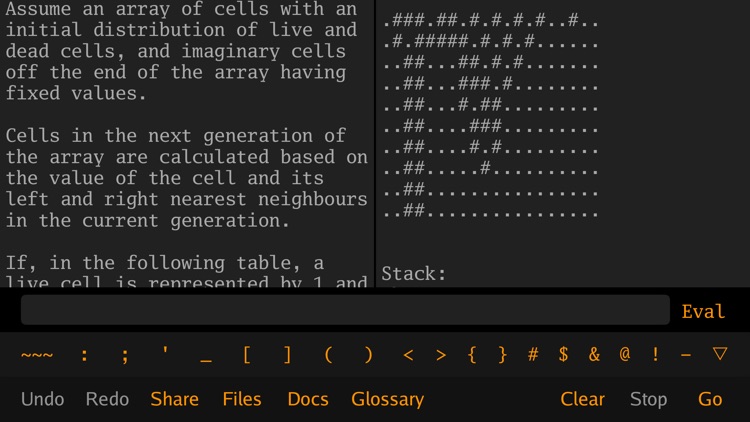Insert the greater-than symbol
This screenshot has height=422, width=750.
441,355
